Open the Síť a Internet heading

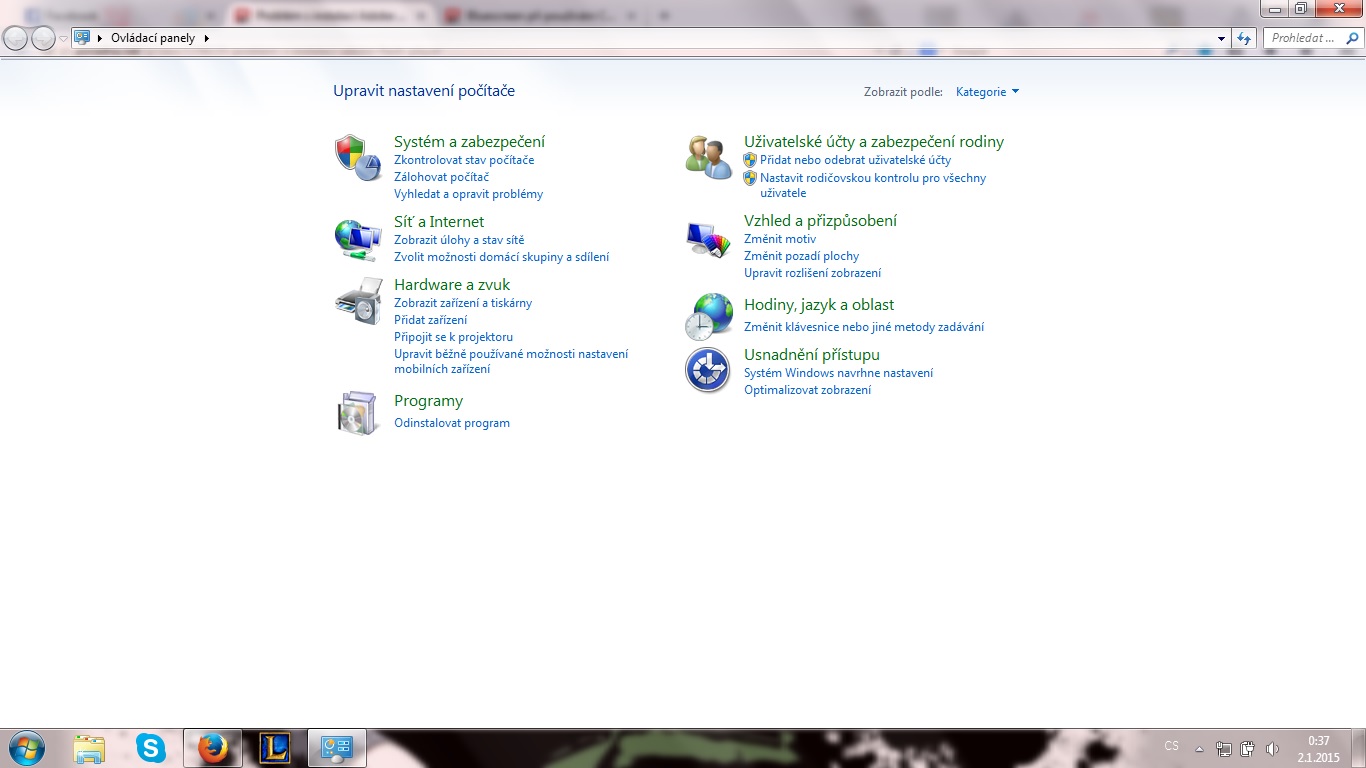coord(439,222)
